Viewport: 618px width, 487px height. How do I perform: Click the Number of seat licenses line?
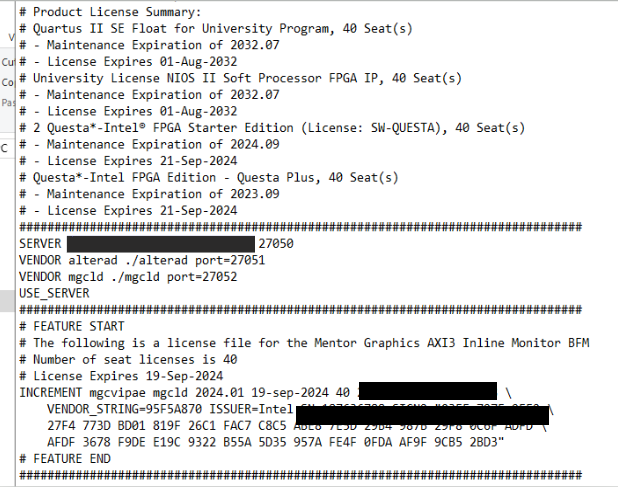(x=128, y=359)
